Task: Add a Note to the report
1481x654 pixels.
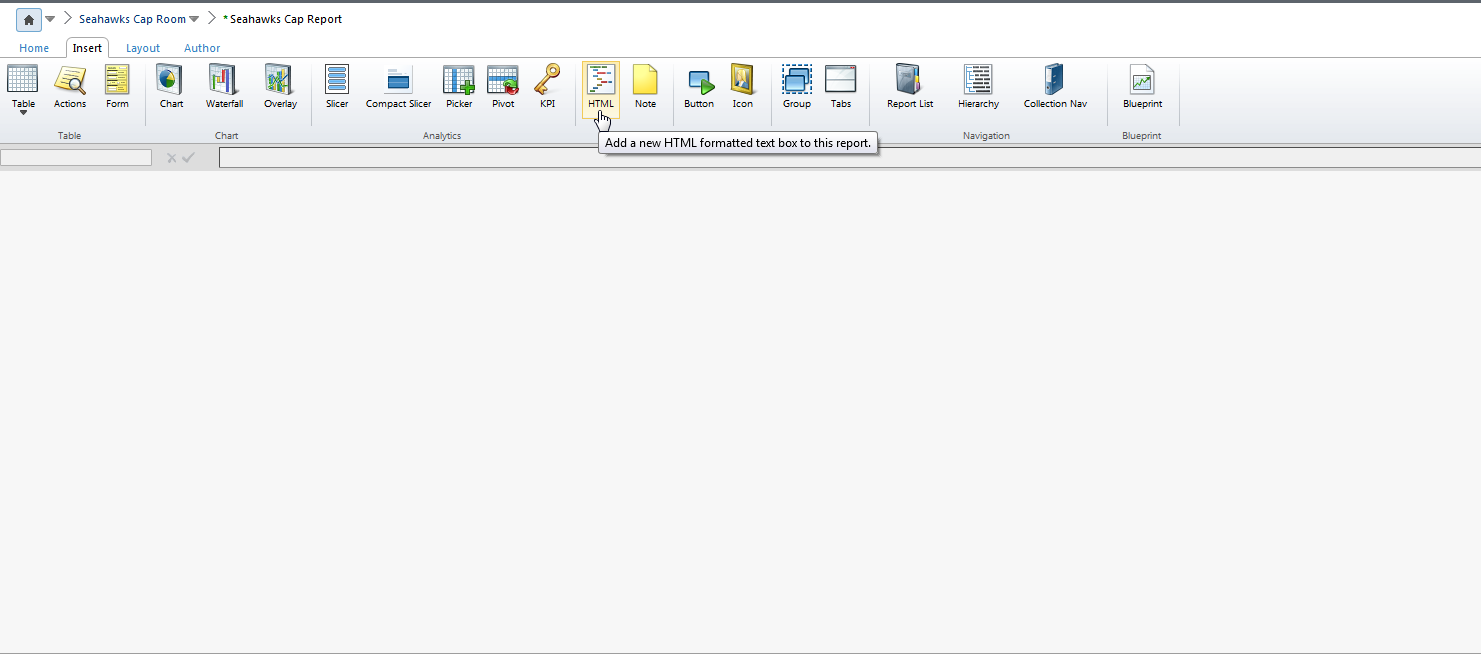Action: coord(645,88)
